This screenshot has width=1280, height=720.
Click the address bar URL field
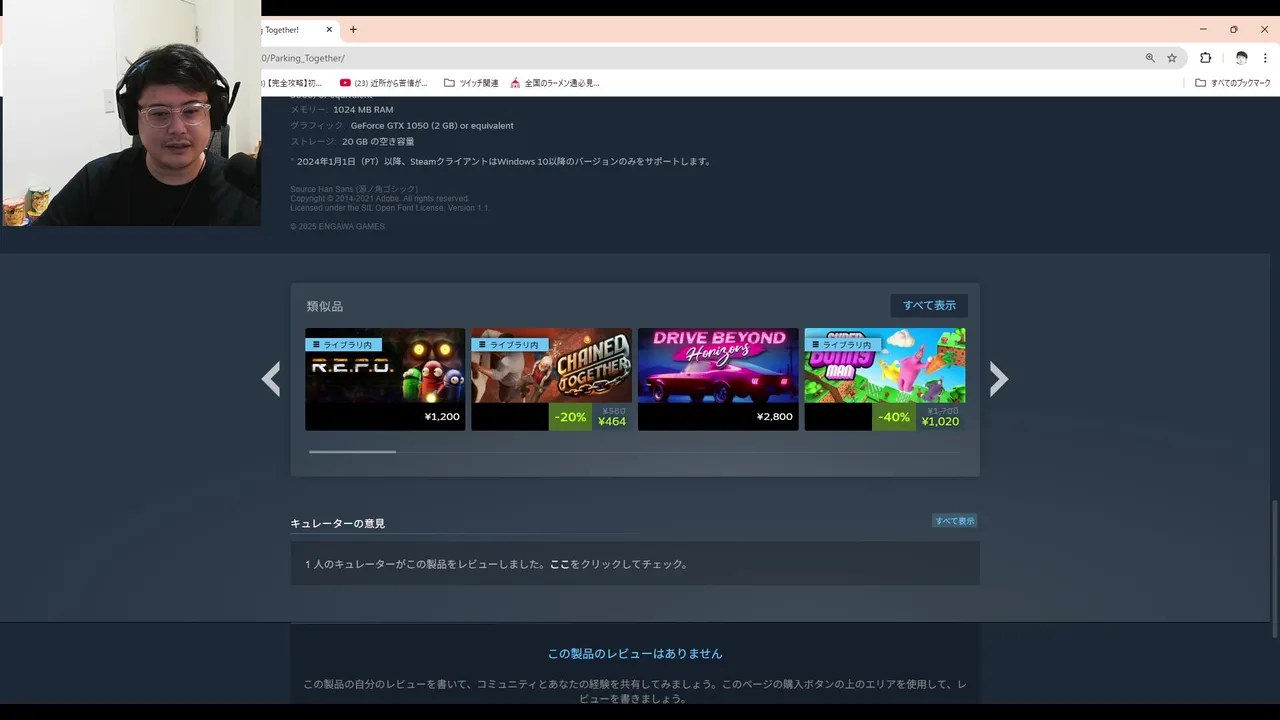(700, 58)
